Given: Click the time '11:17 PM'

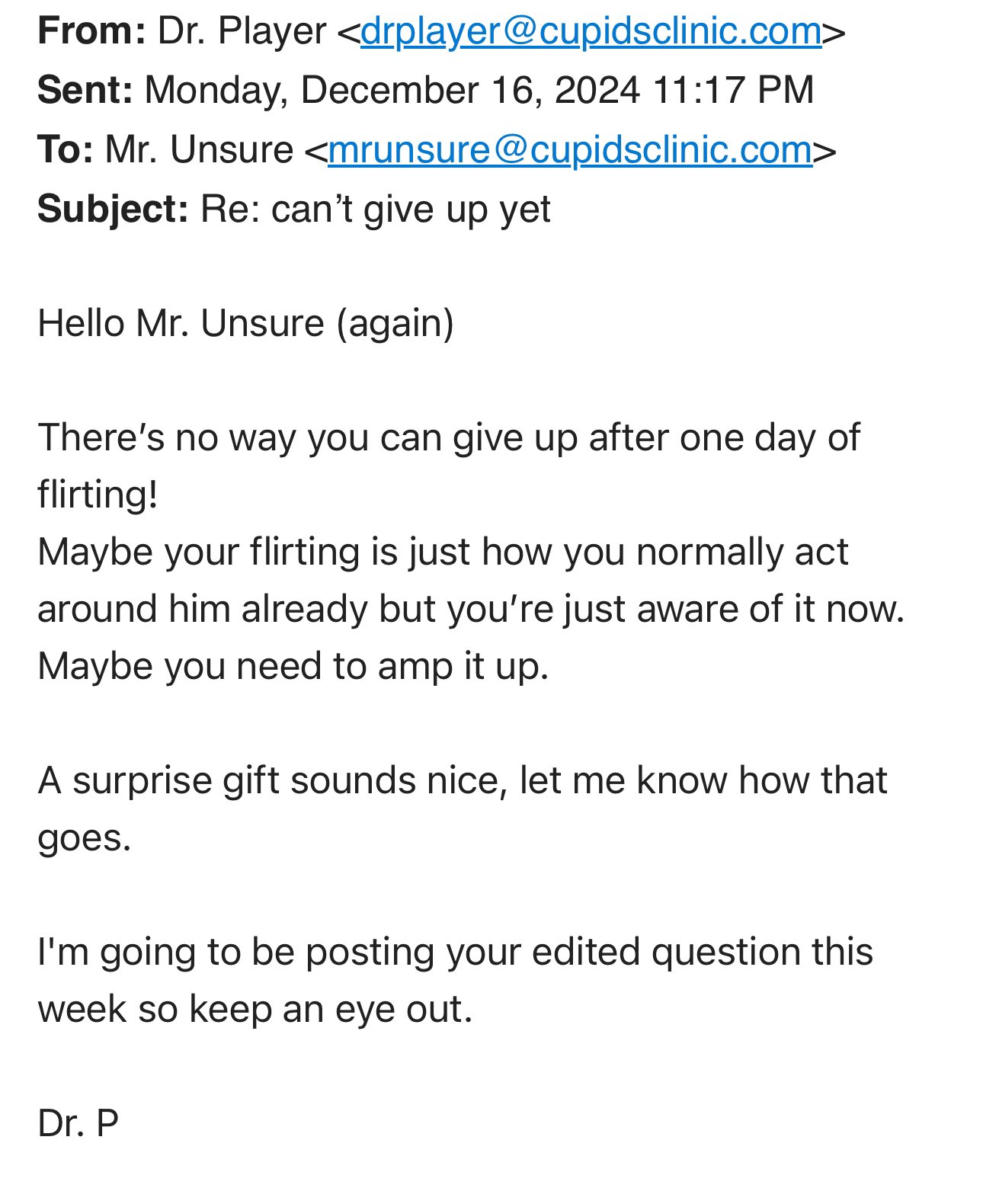Looking at the screenshot, I should point(733,90).
